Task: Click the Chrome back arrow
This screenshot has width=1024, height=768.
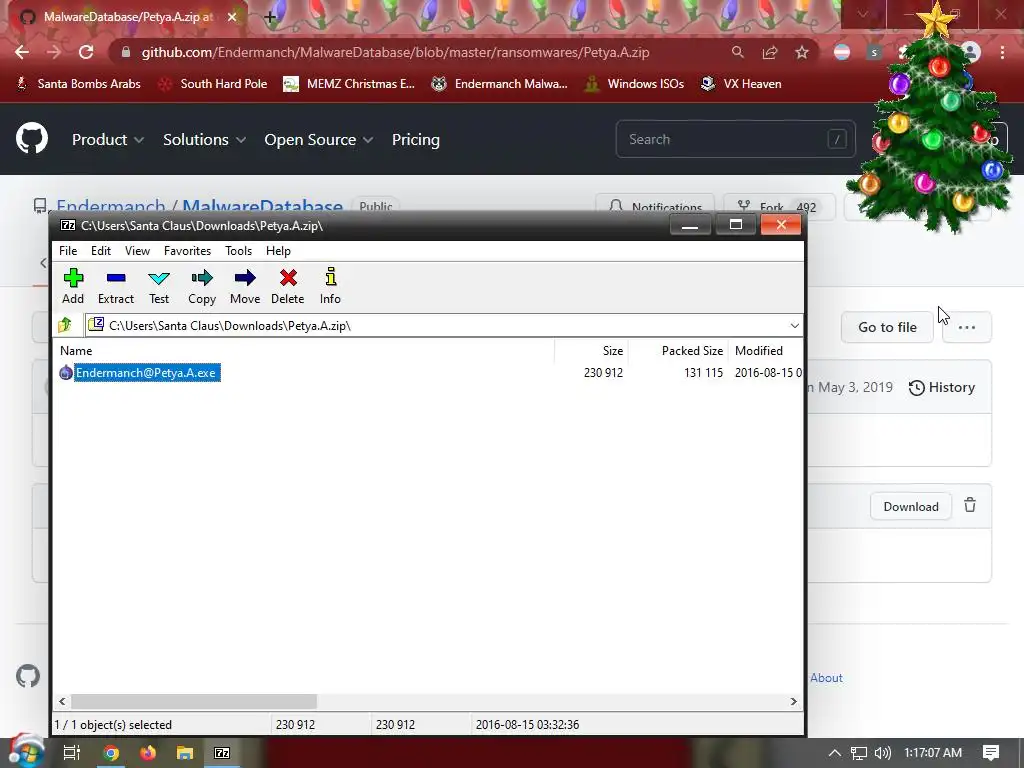Action: click(x=22, y=52)
